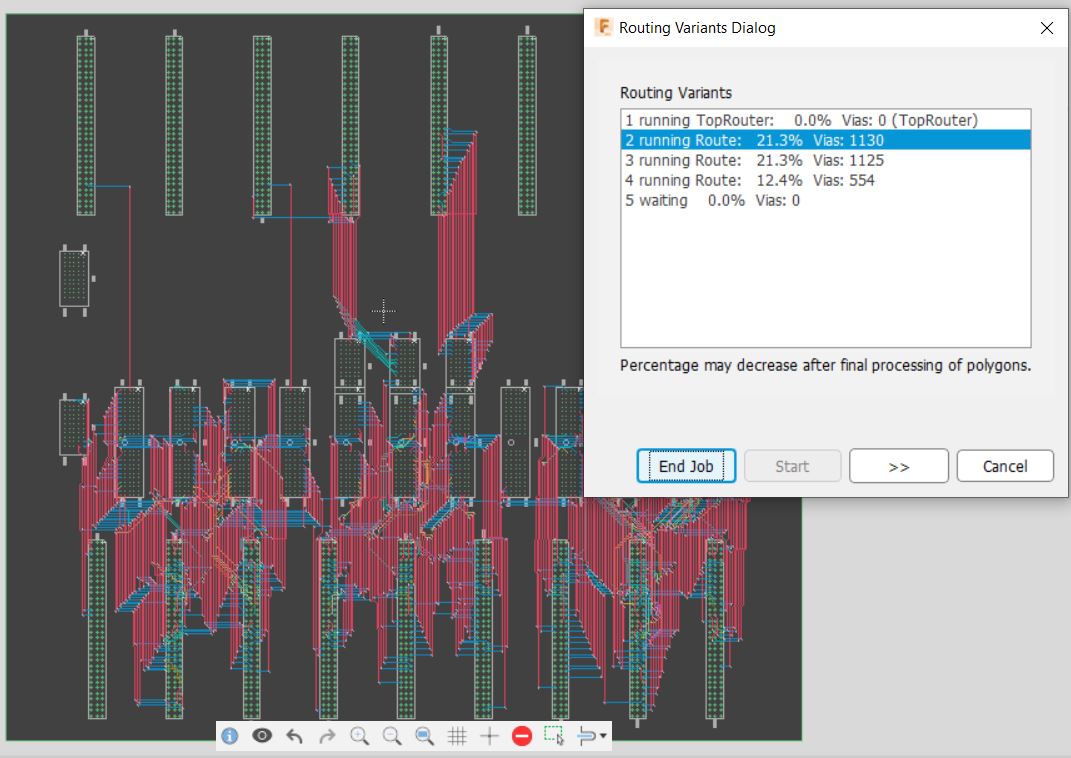Activate the zoom to region tool
The width and height of the screenshot is (1071, 758).
pos(424,736)
